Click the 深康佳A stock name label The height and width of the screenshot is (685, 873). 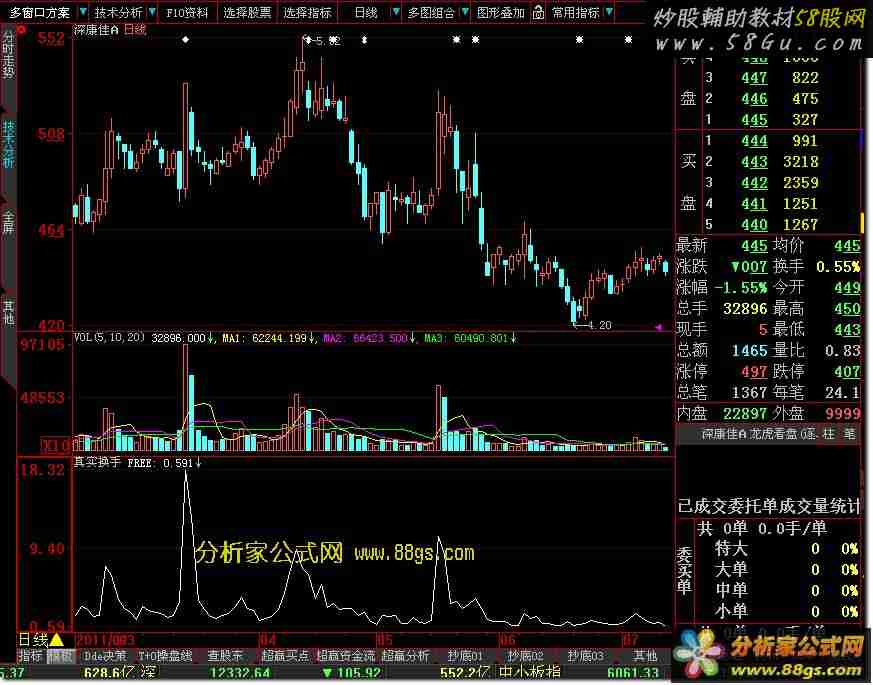97,30
